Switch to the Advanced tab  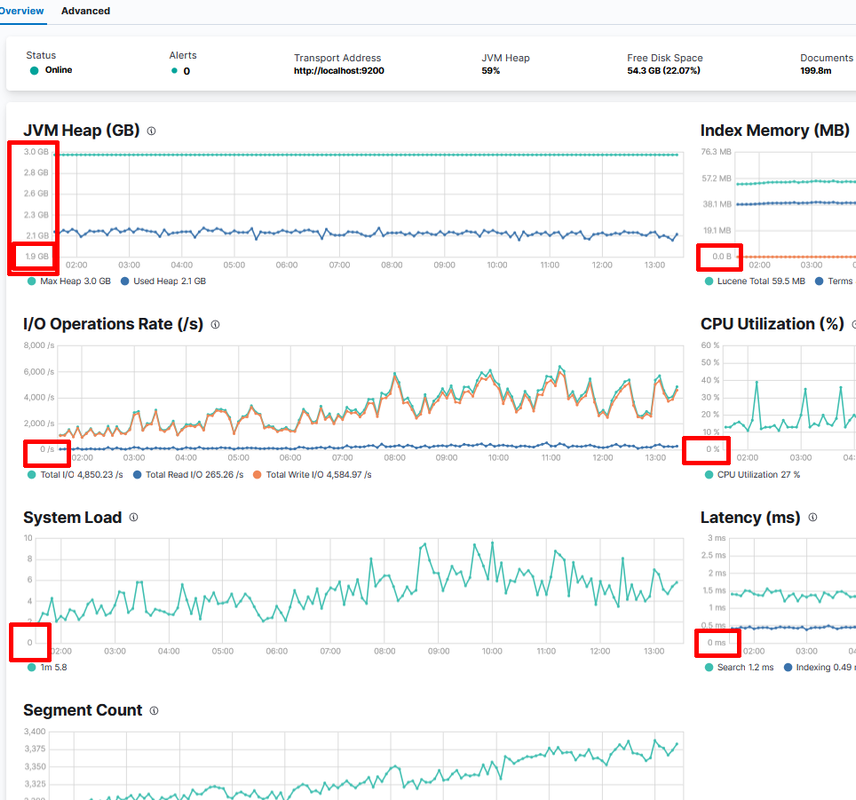[x=85, y=11]
